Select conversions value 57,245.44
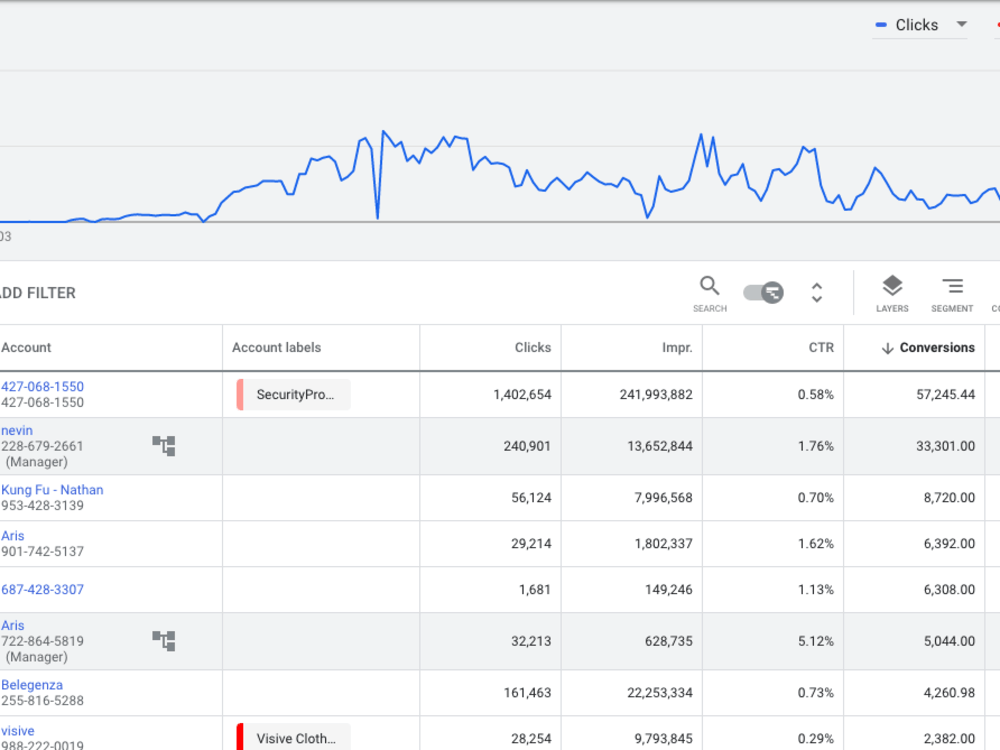This screenshot has height=750, width=1000. click(x=946, y=395)
